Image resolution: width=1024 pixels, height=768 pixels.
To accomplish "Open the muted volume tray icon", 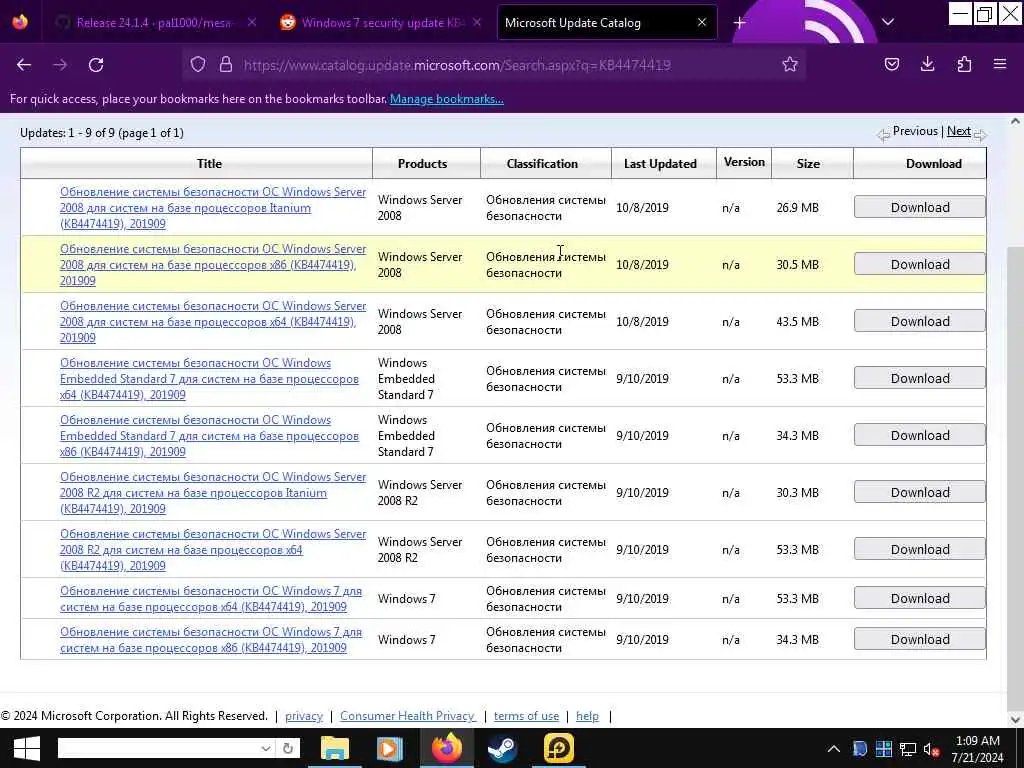I will point(932,749).
